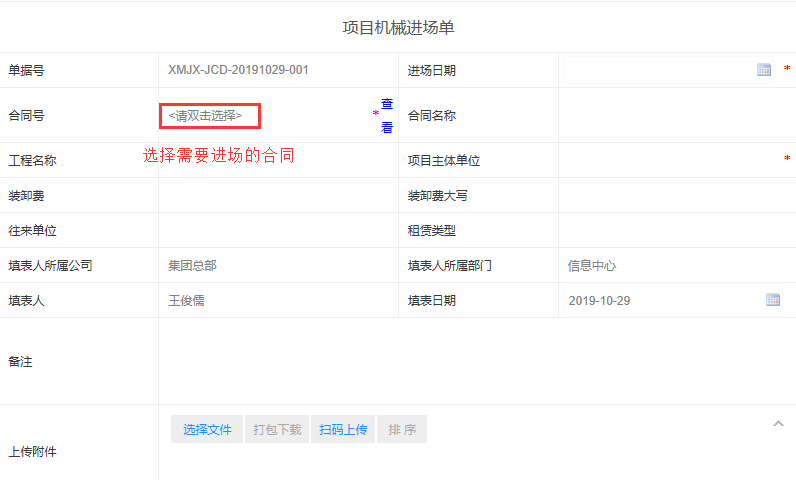796x484 pixels.
Task: Click the 王俊儒 filler name value
Action: 186,301
